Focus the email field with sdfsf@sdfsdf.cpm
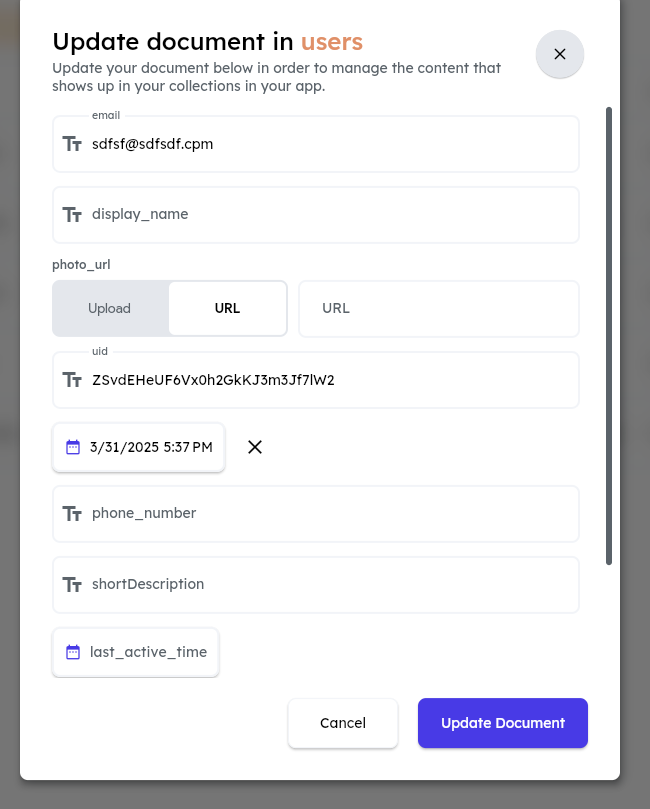 (x=316, y=144)
